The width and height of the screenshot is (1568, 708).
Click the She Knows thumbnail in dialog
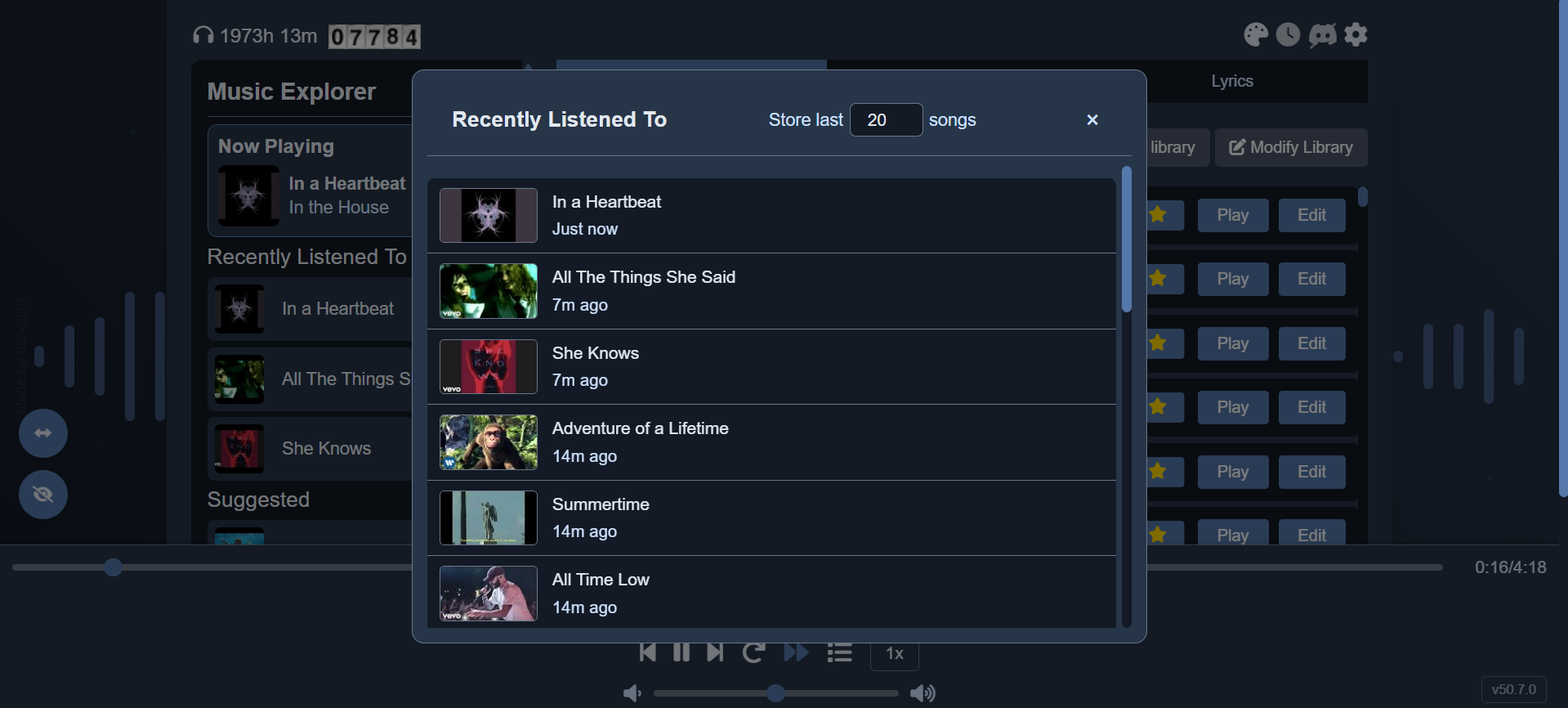tap(489, 367)
